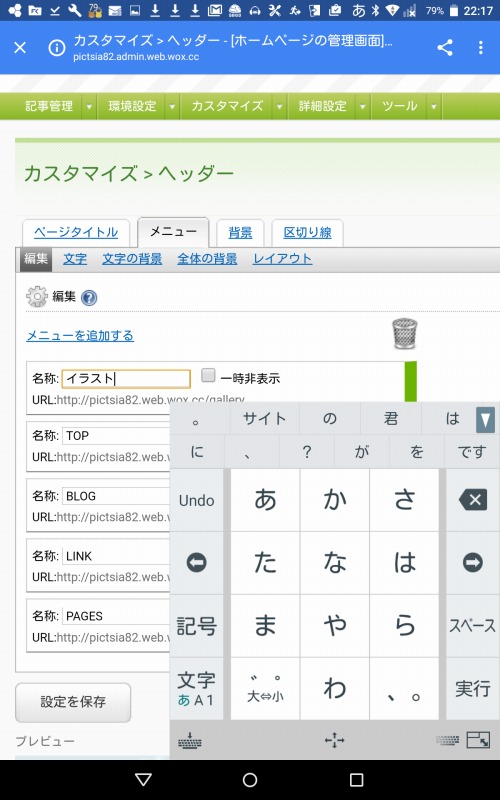Tap the あ key
The image size is (500, 800).
[265, 500]
